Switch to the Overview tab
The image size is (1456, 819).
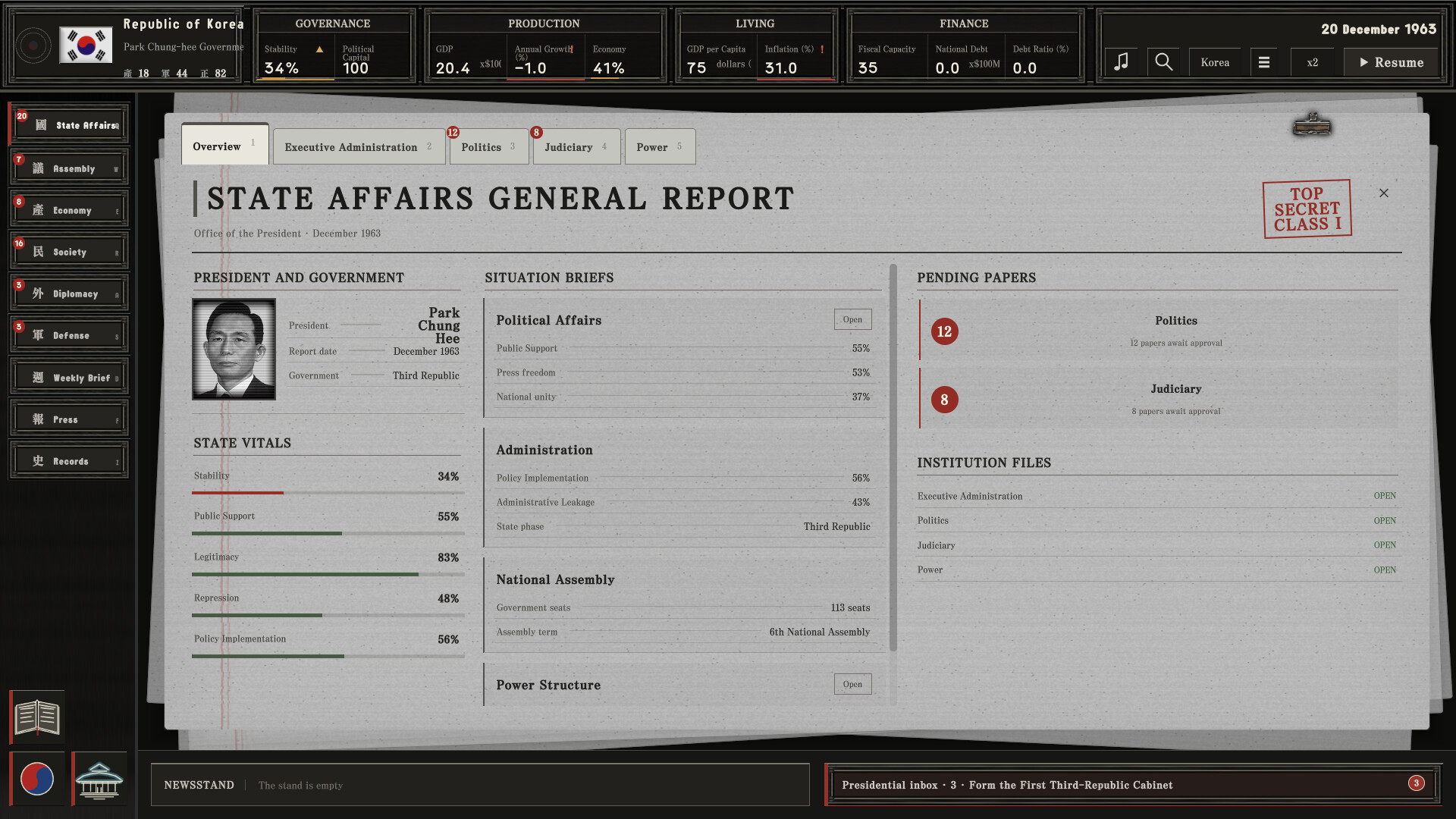[225, 146]
